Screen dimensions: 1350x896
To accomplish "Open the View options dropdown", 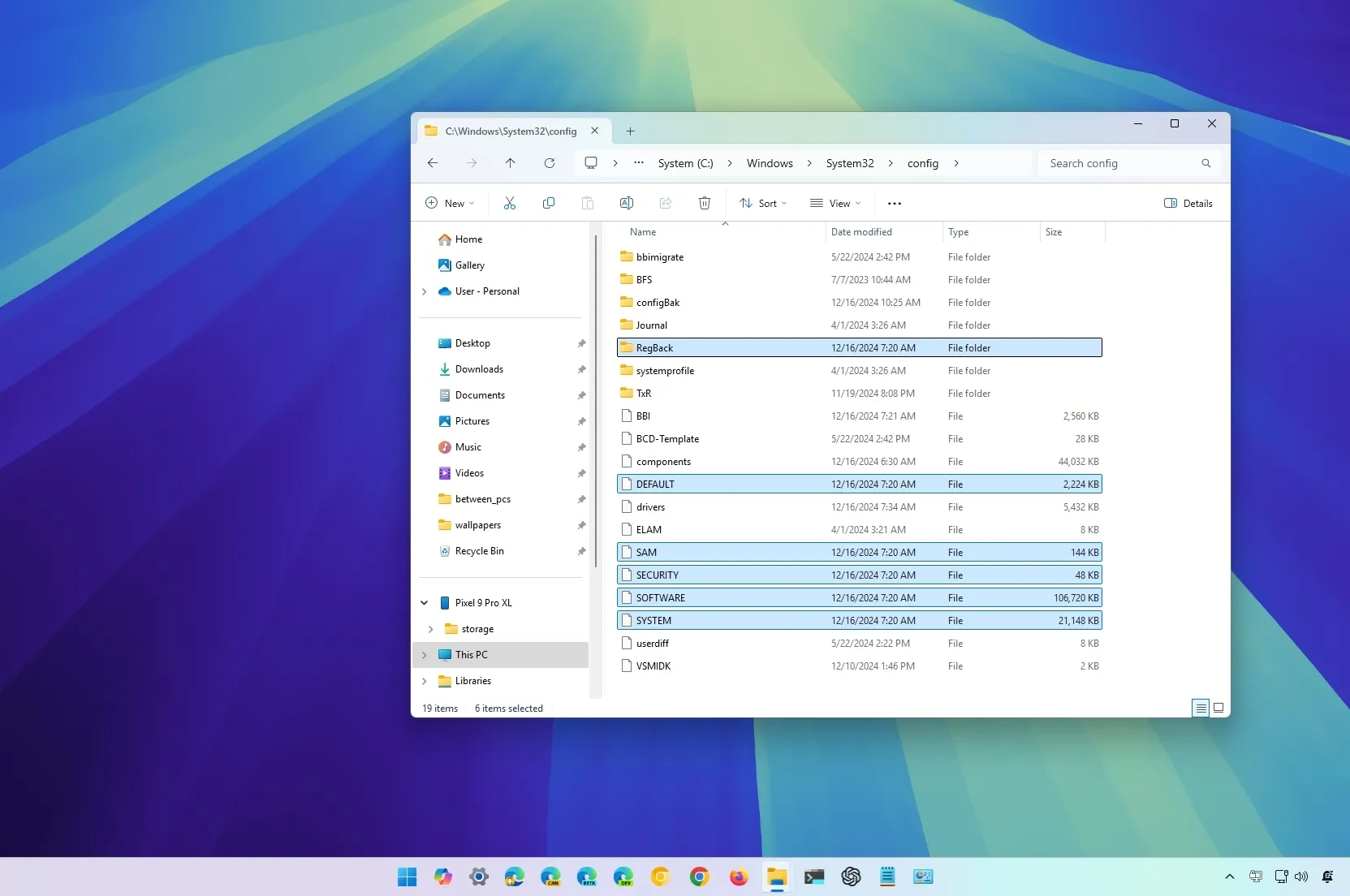I will [835, 203].
